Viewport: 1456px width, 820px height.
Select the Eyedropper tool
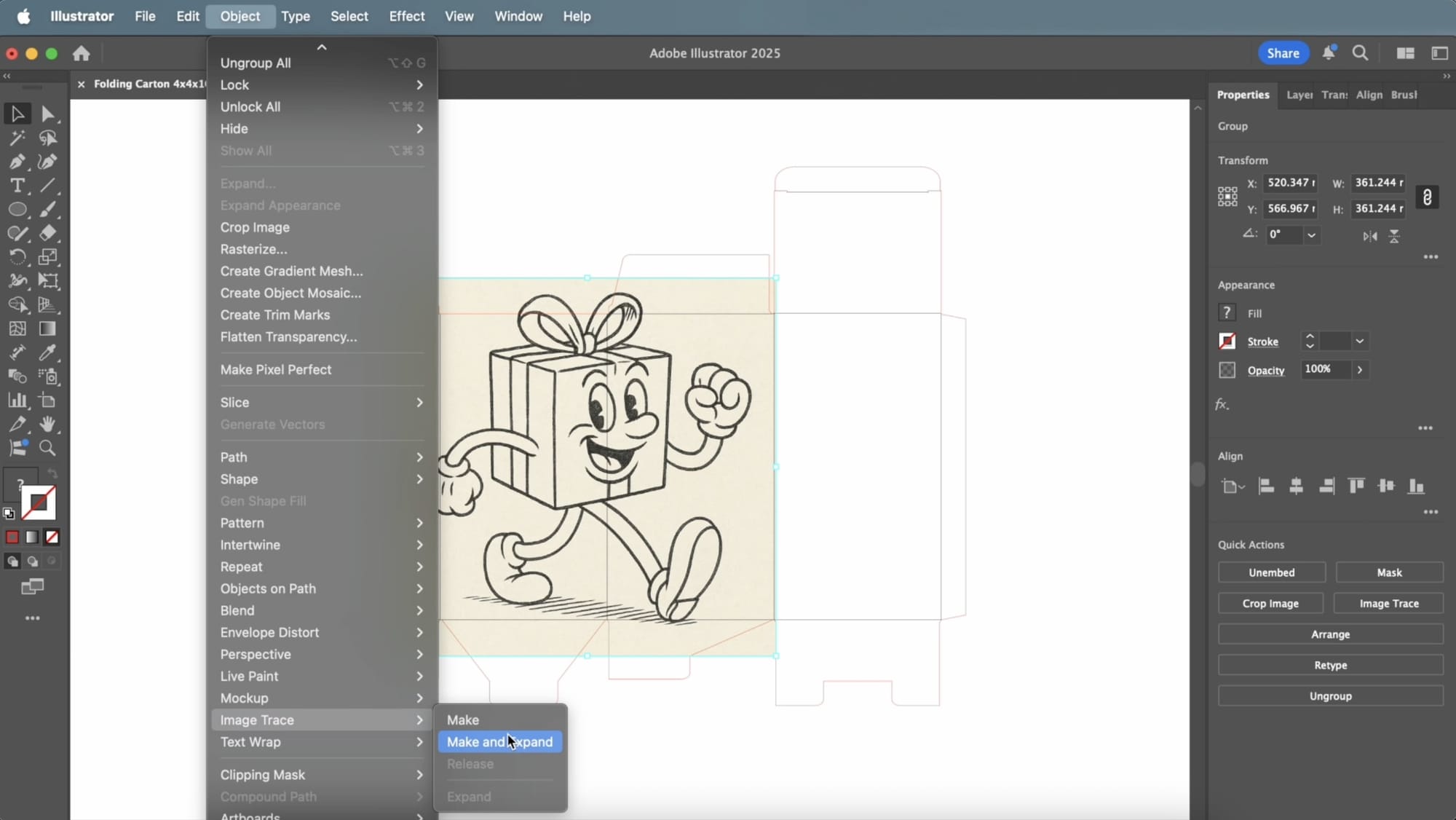47,352
